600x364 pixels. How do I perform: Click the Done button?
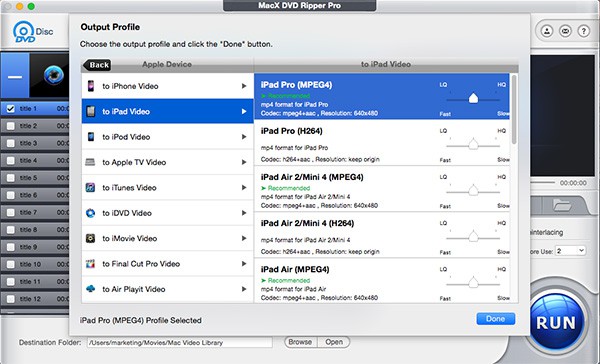496,319
